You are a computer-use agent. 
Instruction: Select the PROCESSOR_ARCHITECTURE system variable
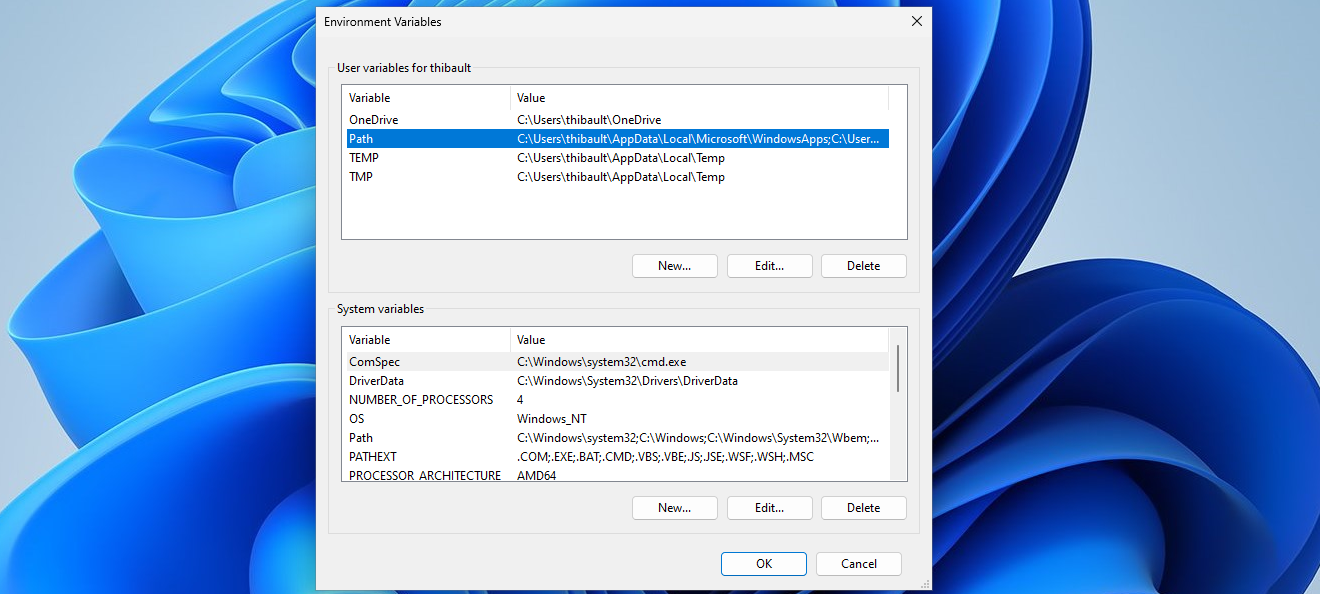617,476
